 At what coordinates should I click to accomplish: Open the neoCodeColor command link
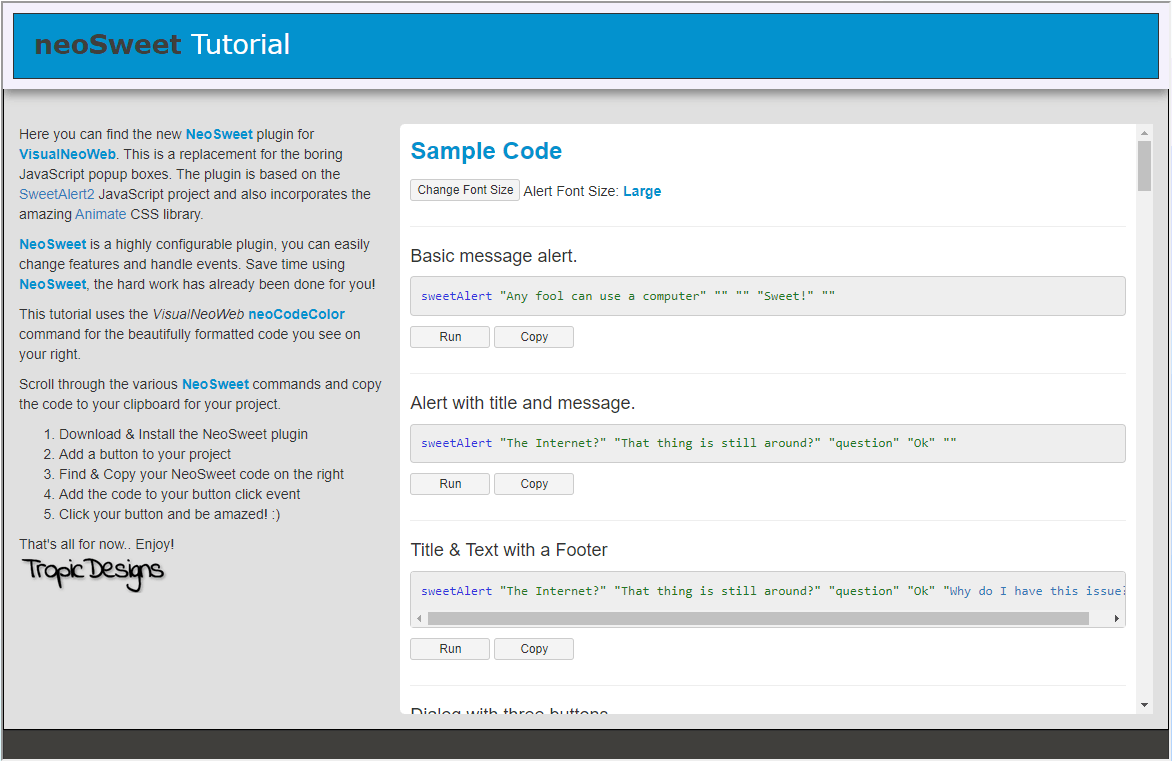click(297, 314)
